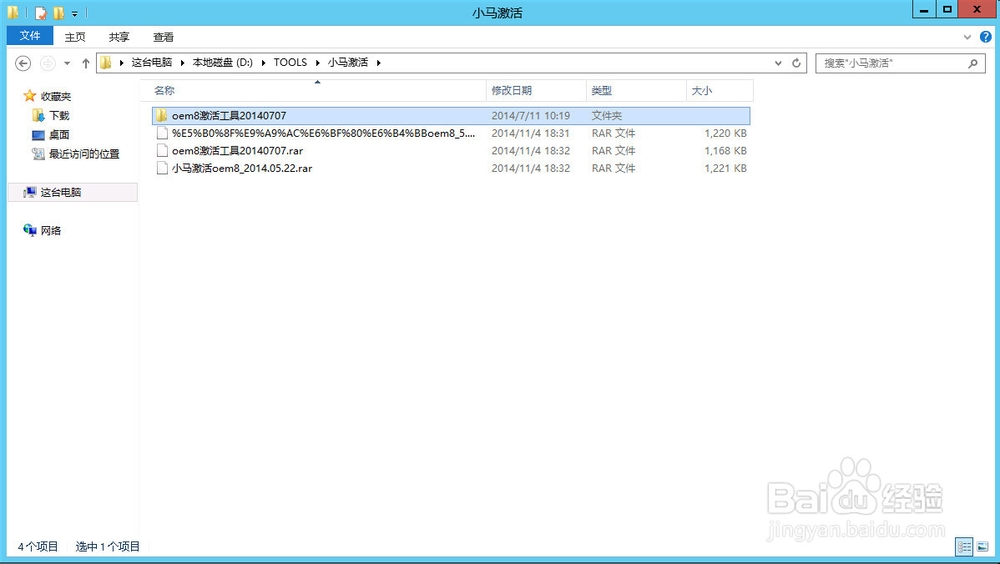Open the 文件 ribbon tab
Viewport: 1000px width, 564px height.
[30, 36]
